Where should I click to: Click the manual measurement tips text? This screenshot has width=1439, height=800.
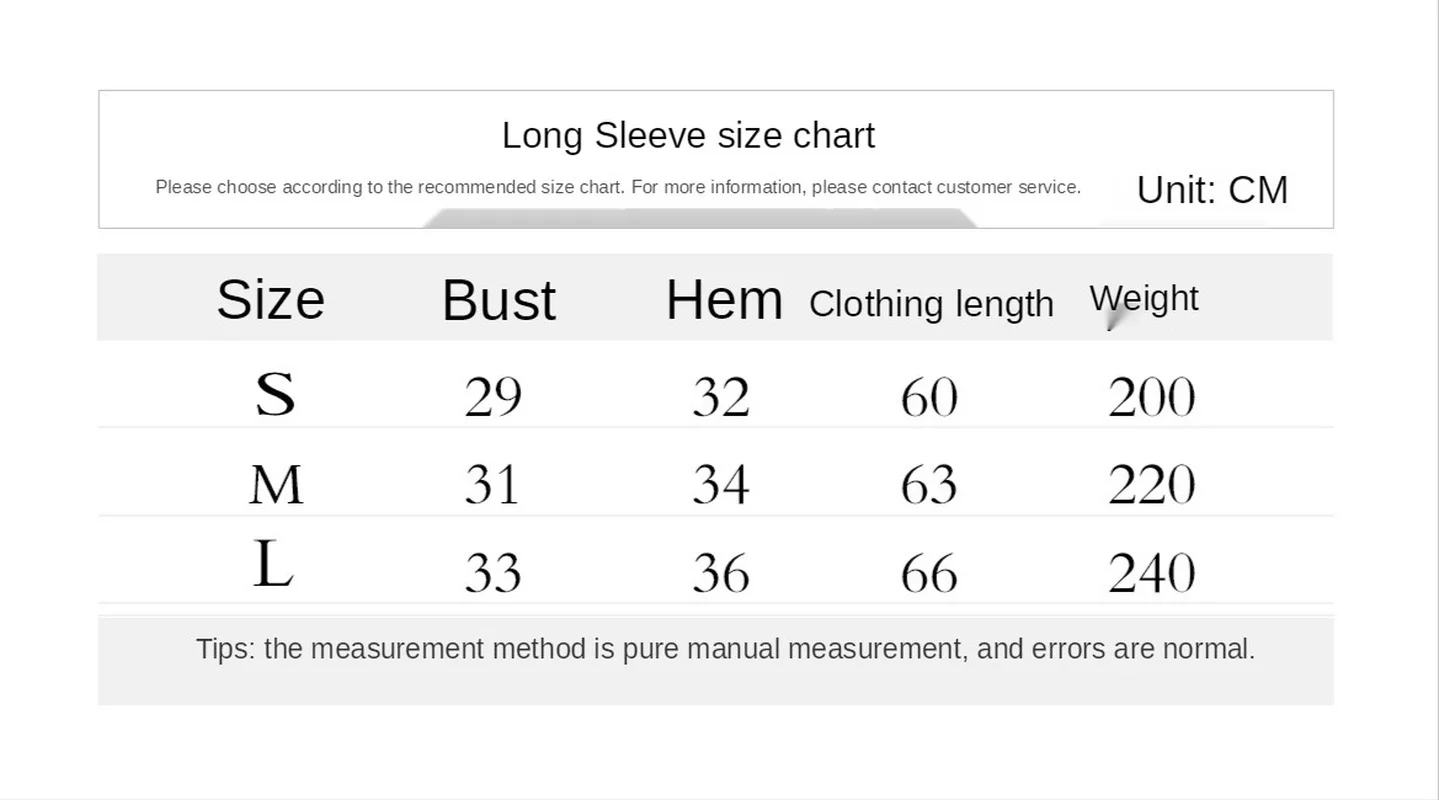coord(725,649)
